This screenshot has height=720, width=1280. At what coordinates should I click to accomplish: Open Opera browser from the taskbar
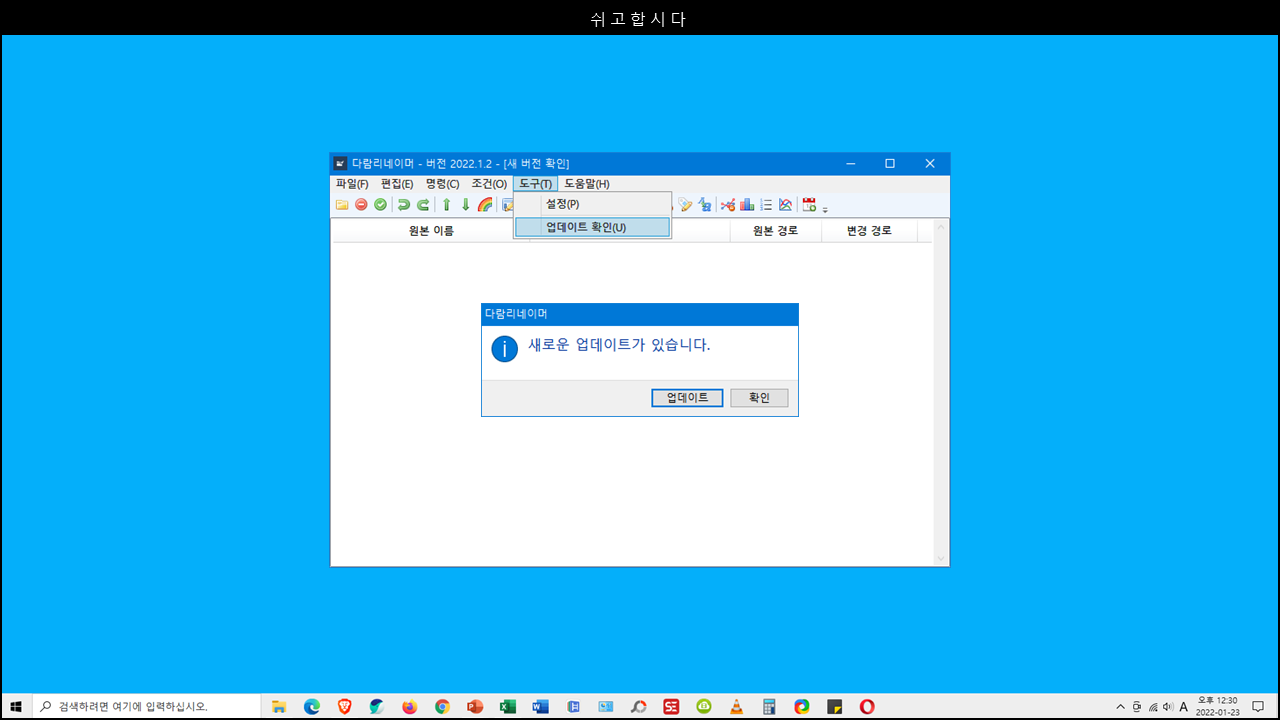[x=867, y=706]
